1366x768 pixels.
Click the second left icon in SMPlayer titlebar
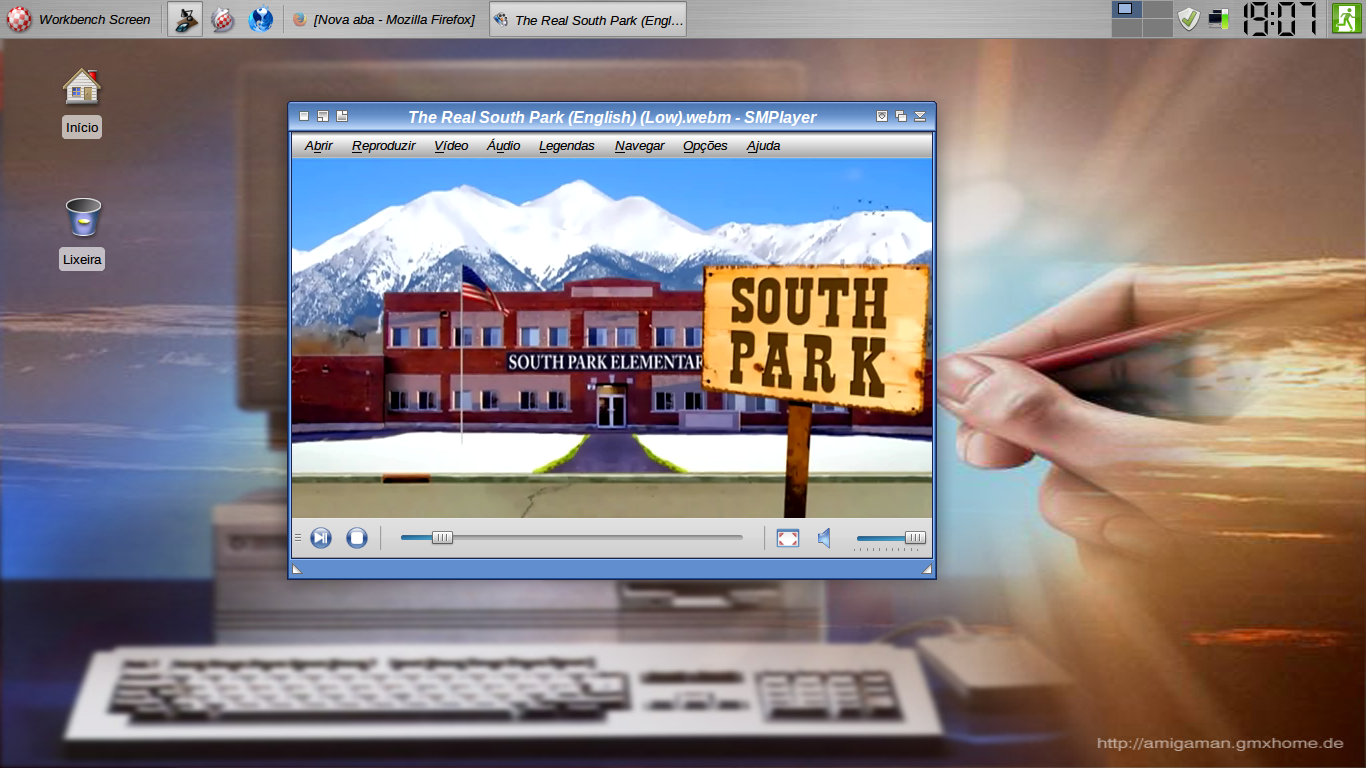pos(323,116)
